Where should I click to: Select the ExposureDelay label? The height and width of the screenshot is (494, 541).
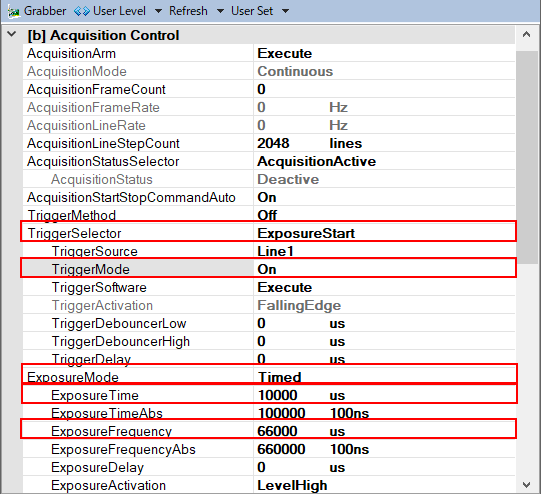pos(97,467)
